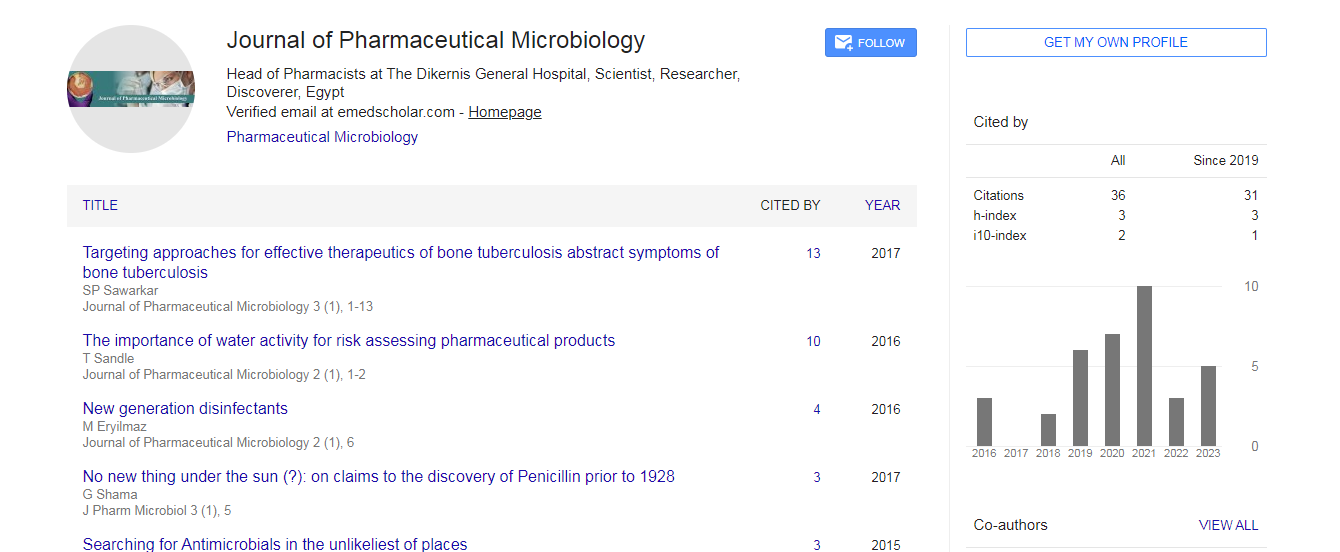Sort articles by Year column header
This screenshot has height=552, width=1340.
(x=882, y=205)
